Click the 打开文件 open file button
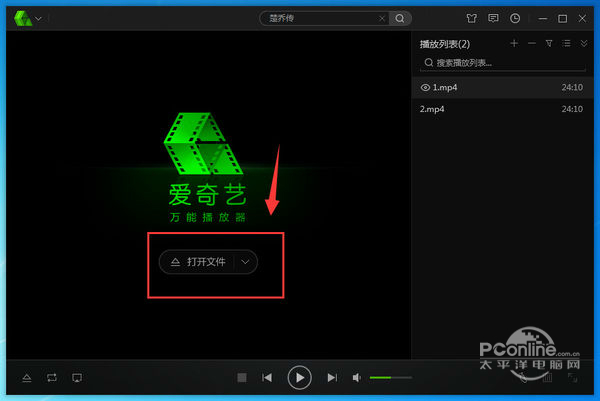The width and height of the screenshot is (600, 401). click(197, 262)
